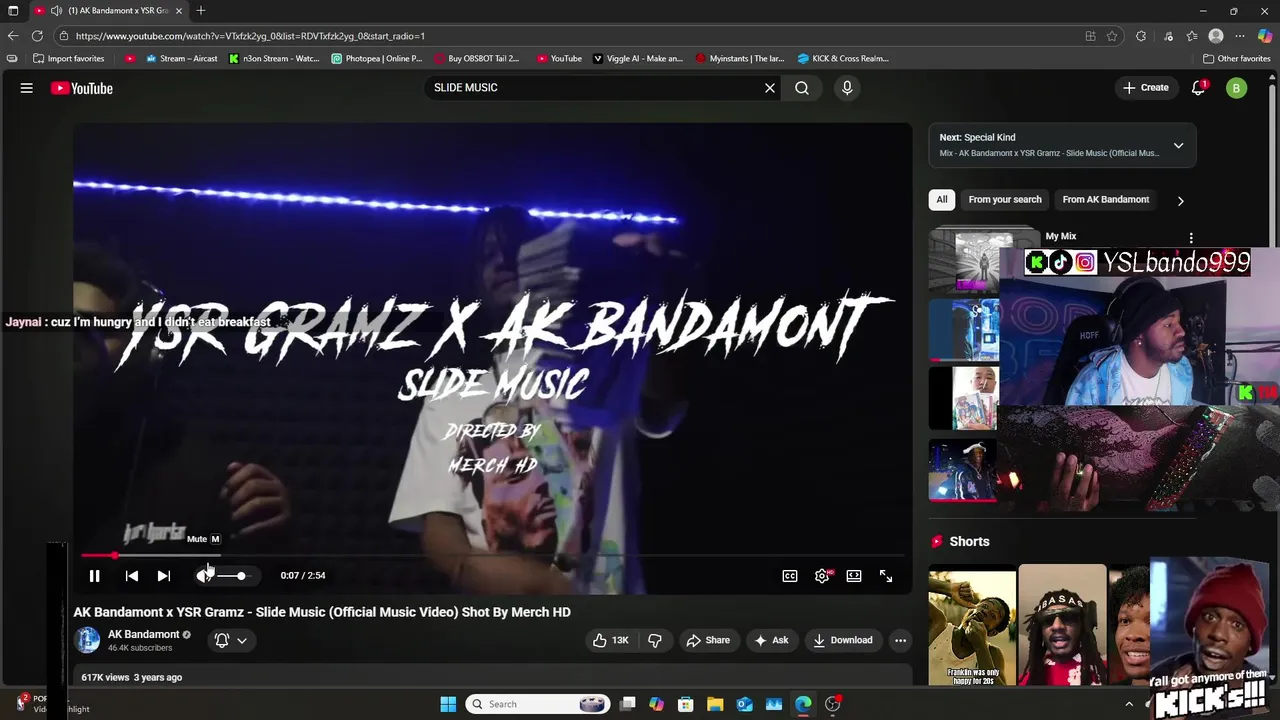Dislike the video

(x=655, y=640)
